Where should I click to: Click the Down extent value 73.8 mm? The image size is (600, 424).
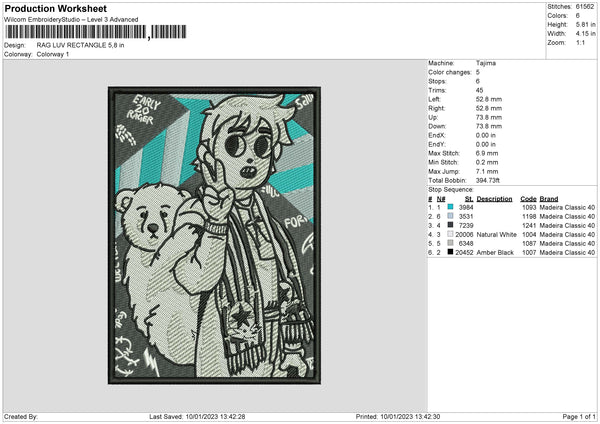[x=489, y=126]
